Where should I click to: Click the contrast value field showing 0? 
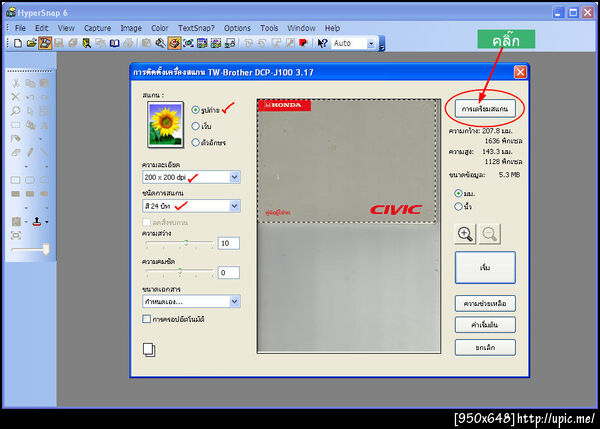click(228, 272)
